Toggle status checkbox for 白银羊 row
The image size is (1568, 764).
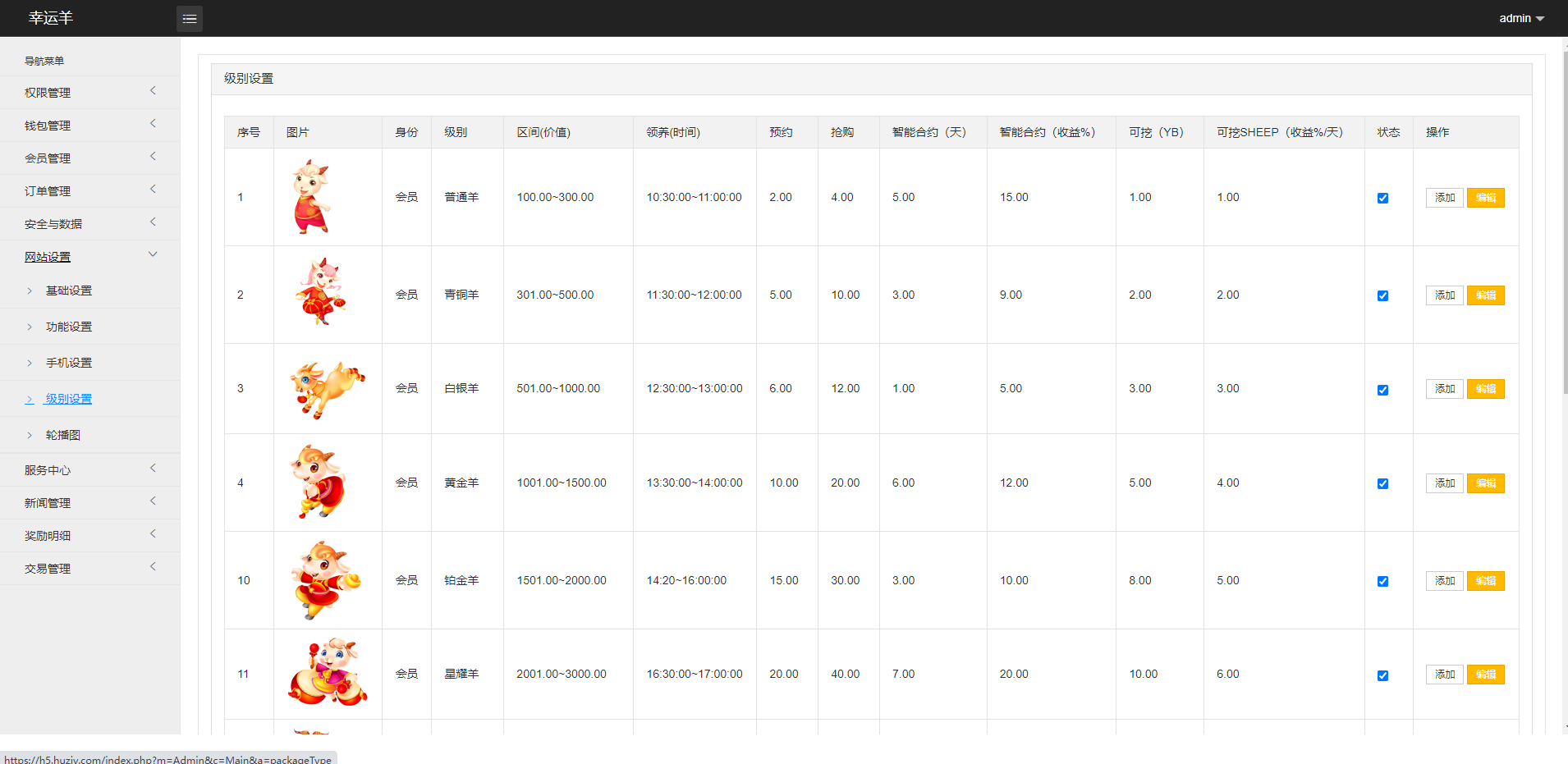tap(1382, 390)
